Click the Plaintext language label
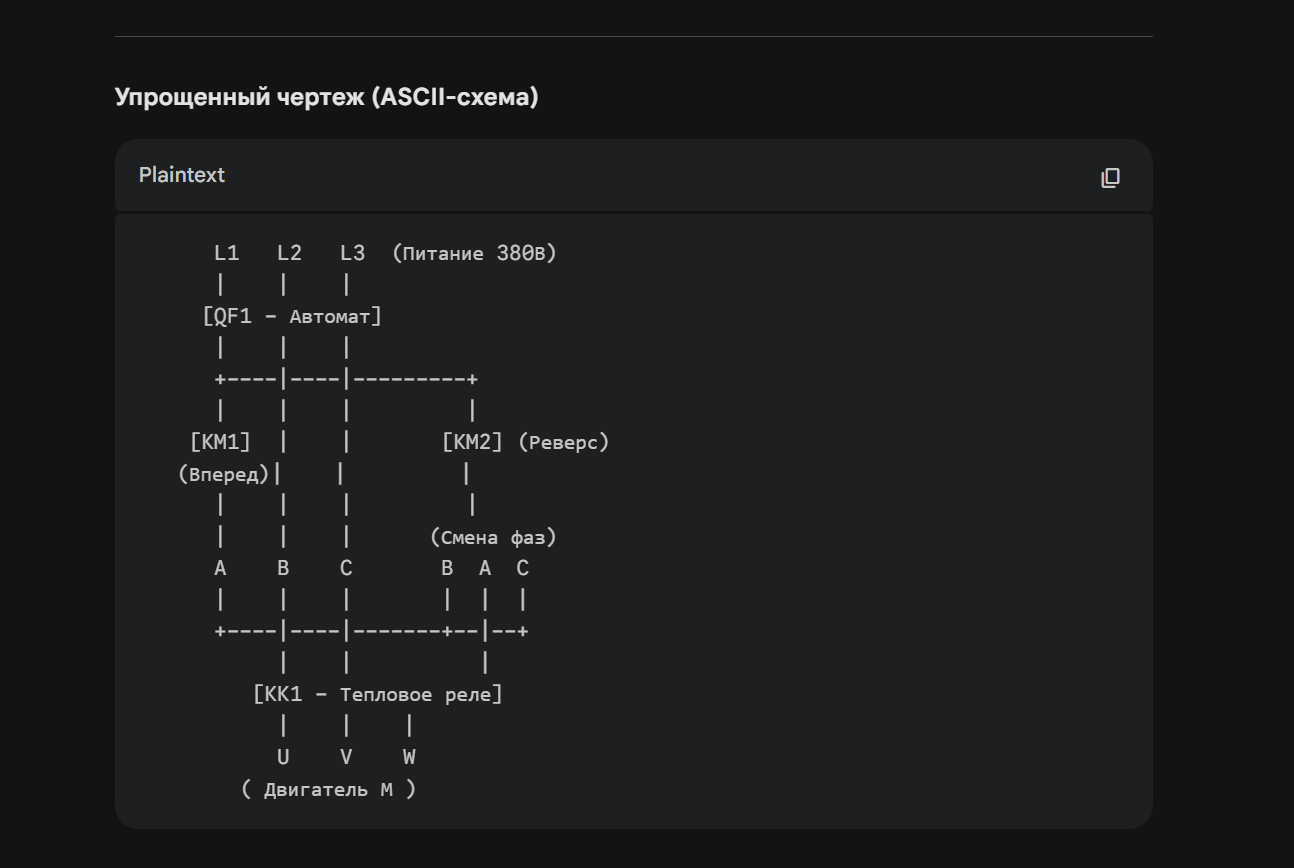The width and height of the screenshot is (1294, 868). coord(182,175)
